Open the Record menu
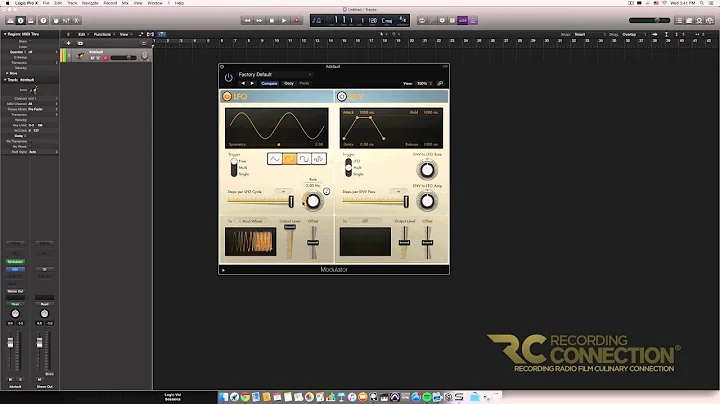Screen dimensions: 720x404 point(110,3)
